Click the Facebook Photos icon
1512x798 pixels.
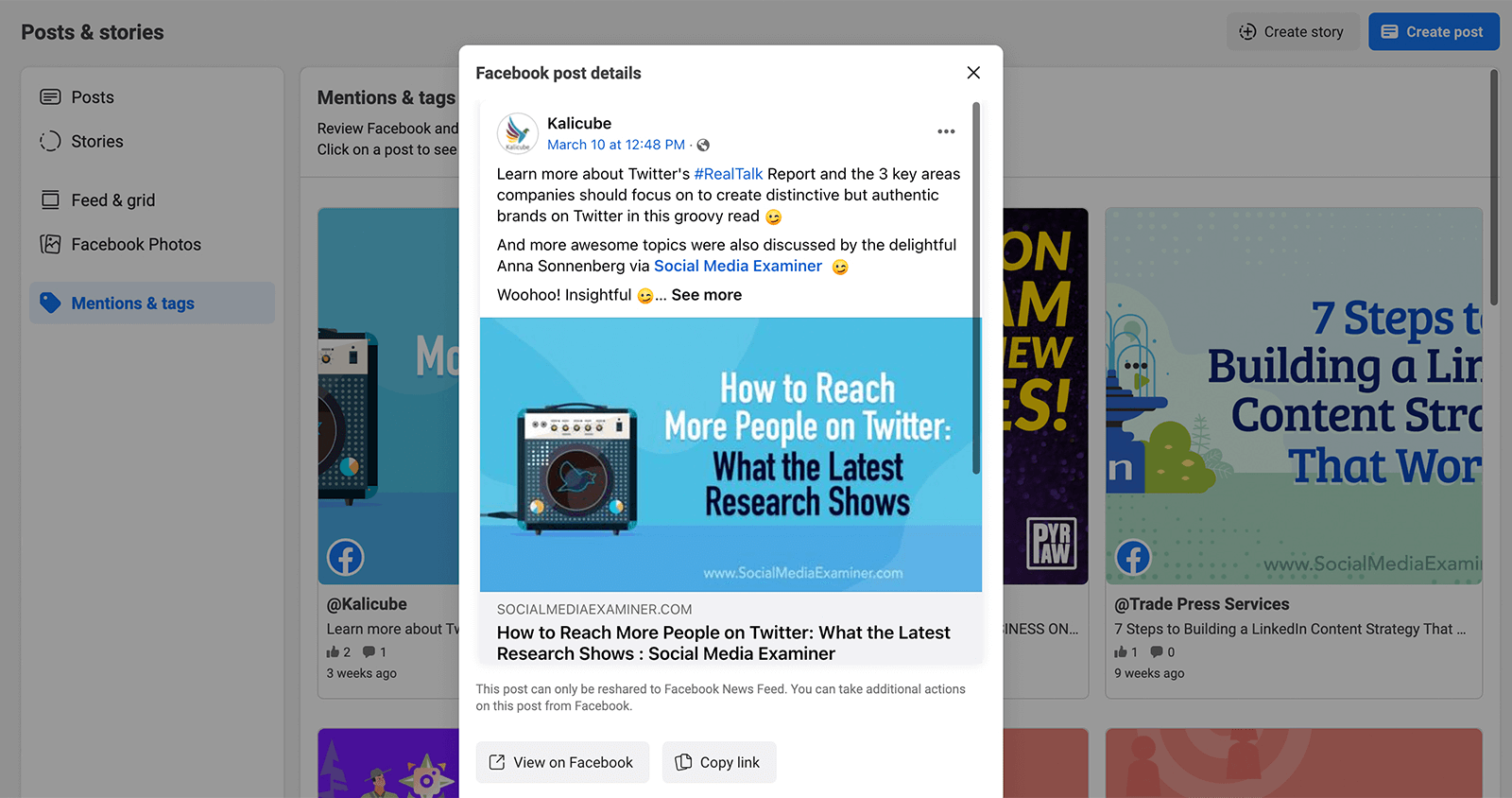pyautogui.click(x=50, y=244)
